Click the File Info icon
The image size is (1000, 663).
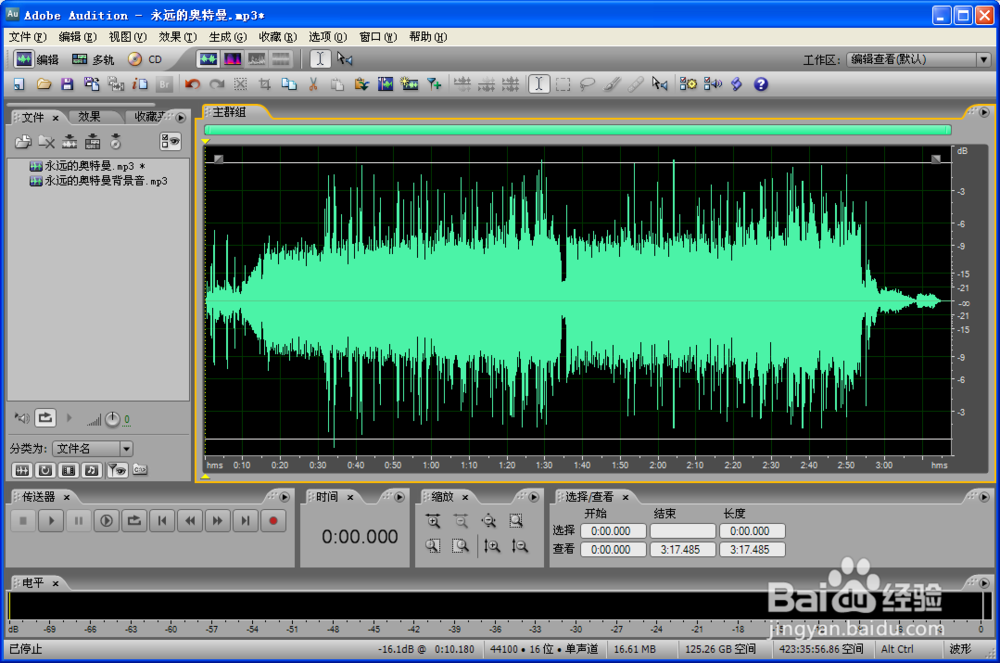140,84
